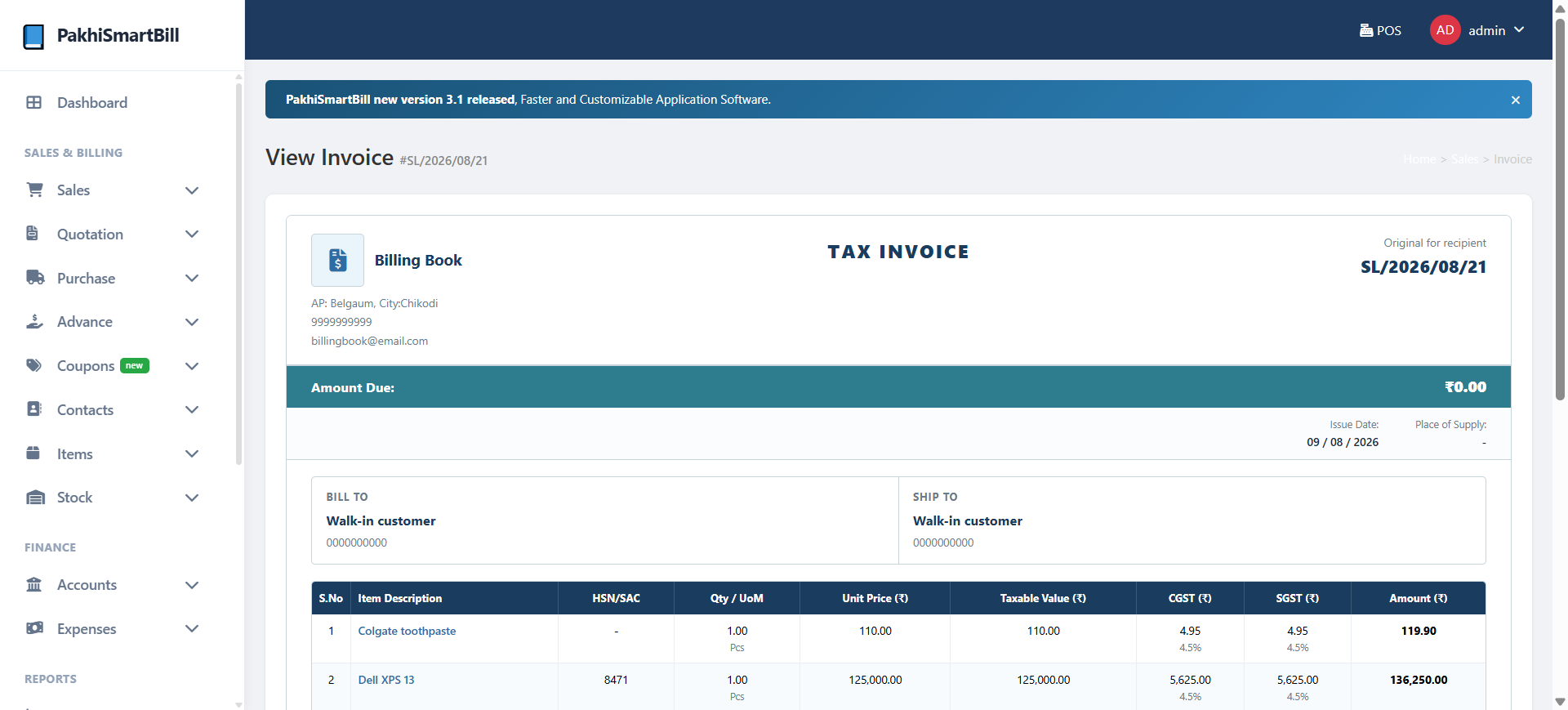This screenshot has height=710, width=1568.
Task: Click the POS cash register icon
Action: (1366, 30)
